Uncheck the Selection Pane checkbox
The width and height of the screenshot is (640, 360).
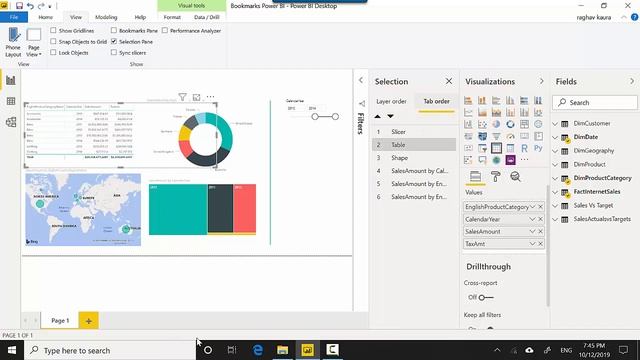click(x=114, y=41)
